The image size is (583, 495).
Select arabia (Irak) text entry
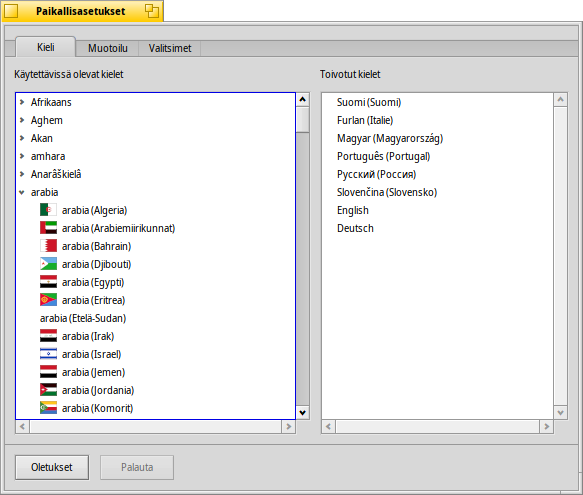[x=88, y=336]
